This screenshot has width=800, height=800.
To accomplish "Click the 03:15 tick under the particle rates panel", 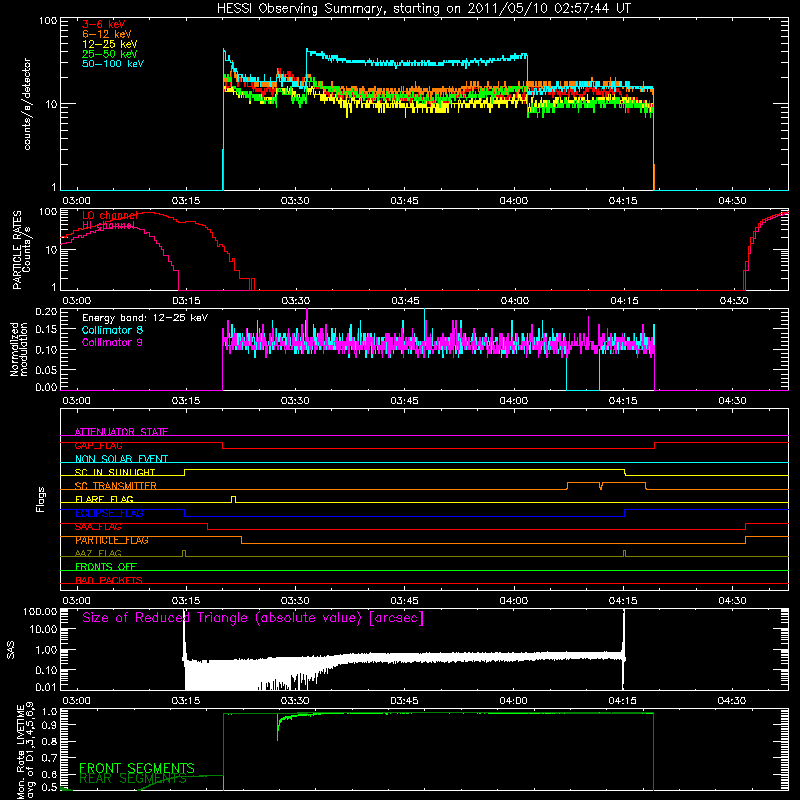I will point(186,301).
